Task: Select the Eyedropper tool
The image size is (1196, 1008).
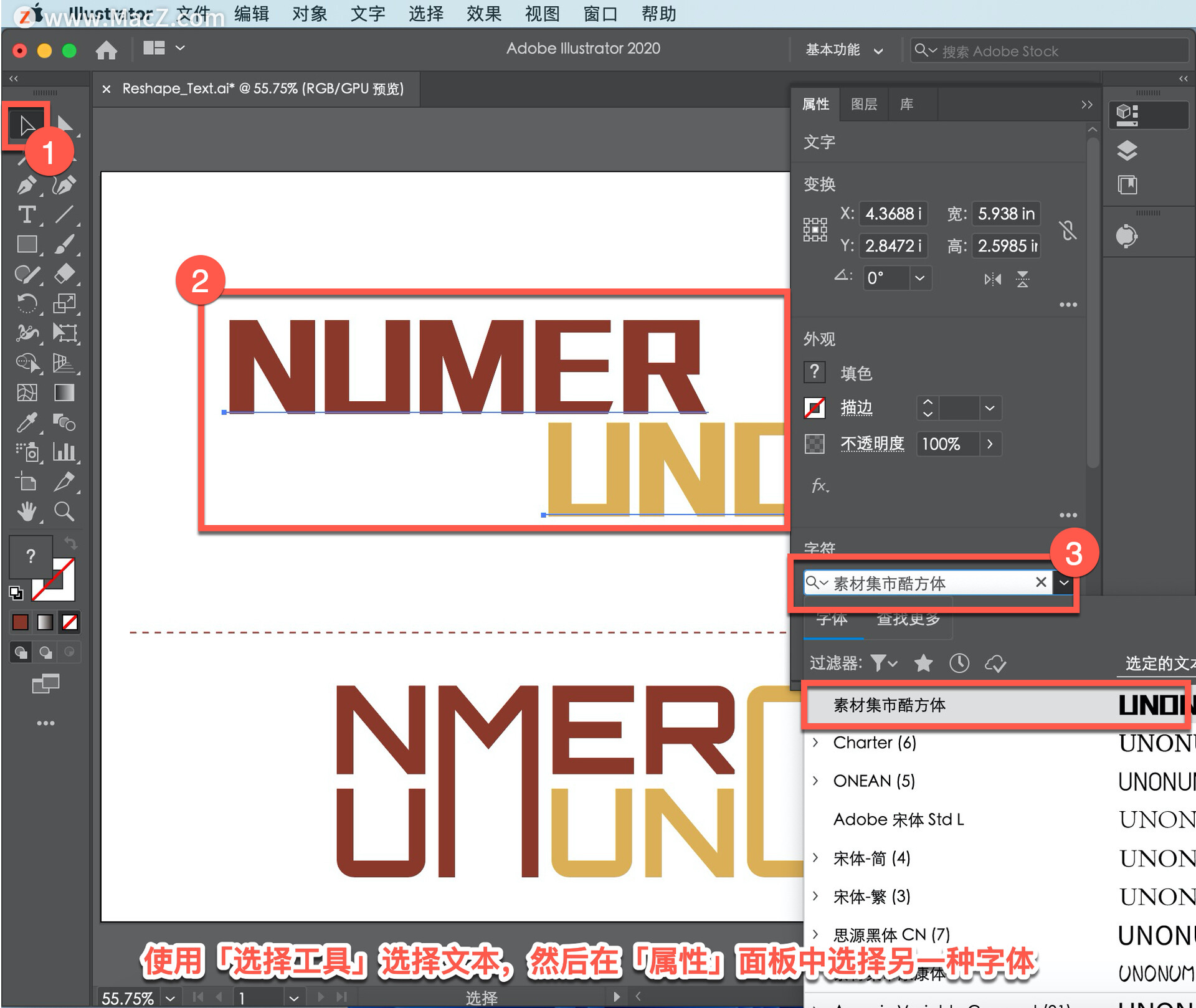Action: pyautogui.click(x=26, y=423)
